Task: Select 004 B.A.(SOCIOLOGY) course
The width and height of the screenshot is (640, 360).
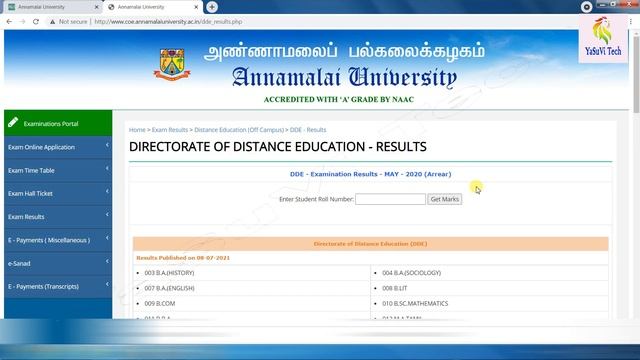Action: [x=411, y=273]
